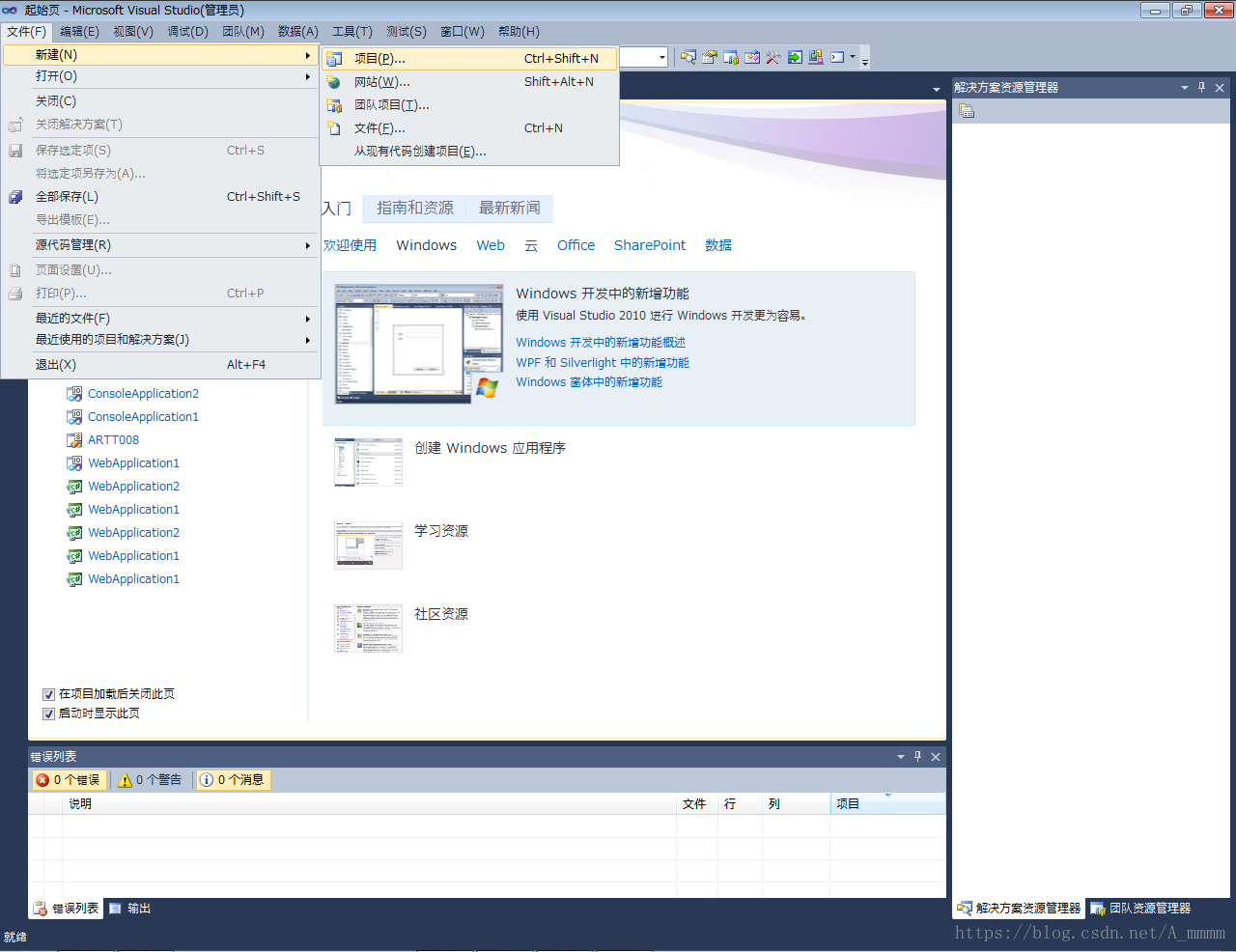The image size is (1236, 952).
Task: Select Project (项目) in New submenu
Action: click(x=469, y=59)
